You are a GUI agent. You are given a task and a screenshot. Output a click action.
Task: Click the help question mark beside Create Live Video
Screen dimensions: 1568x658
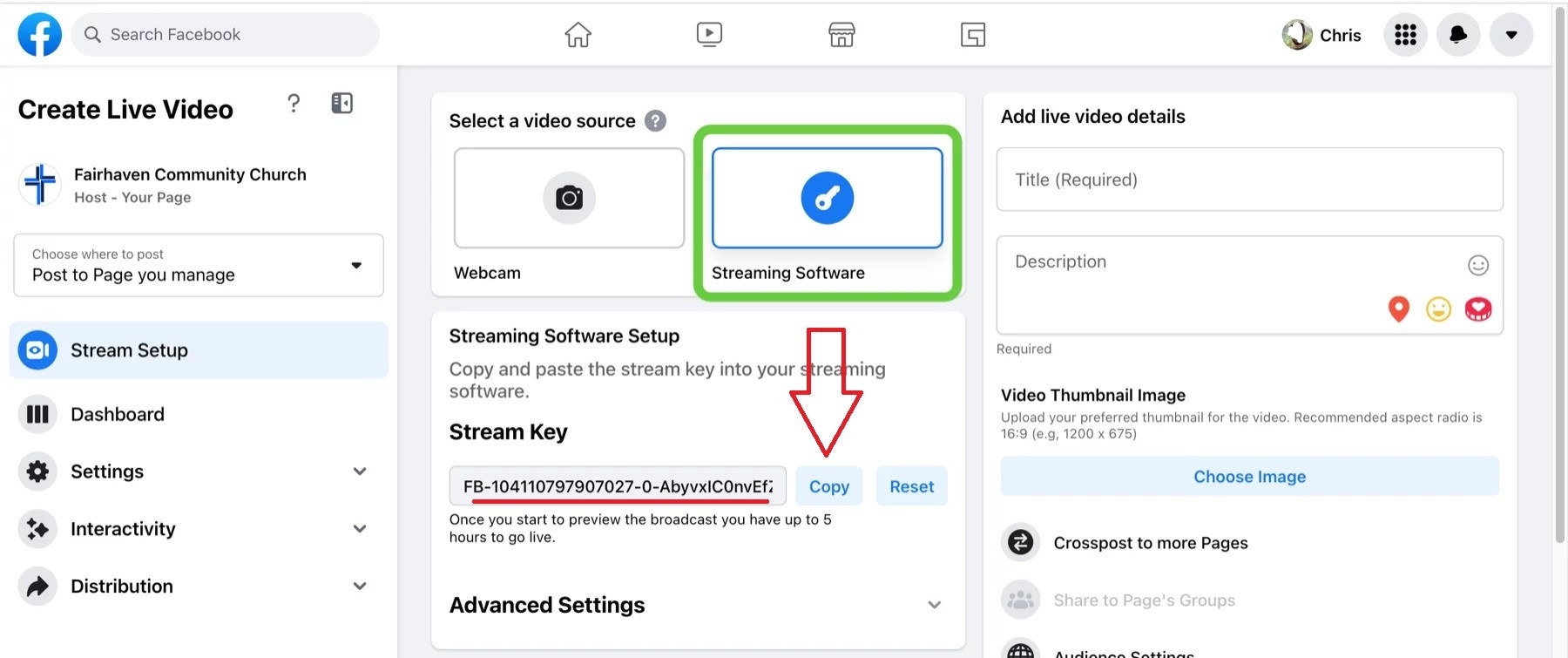[x=294, y=104]
